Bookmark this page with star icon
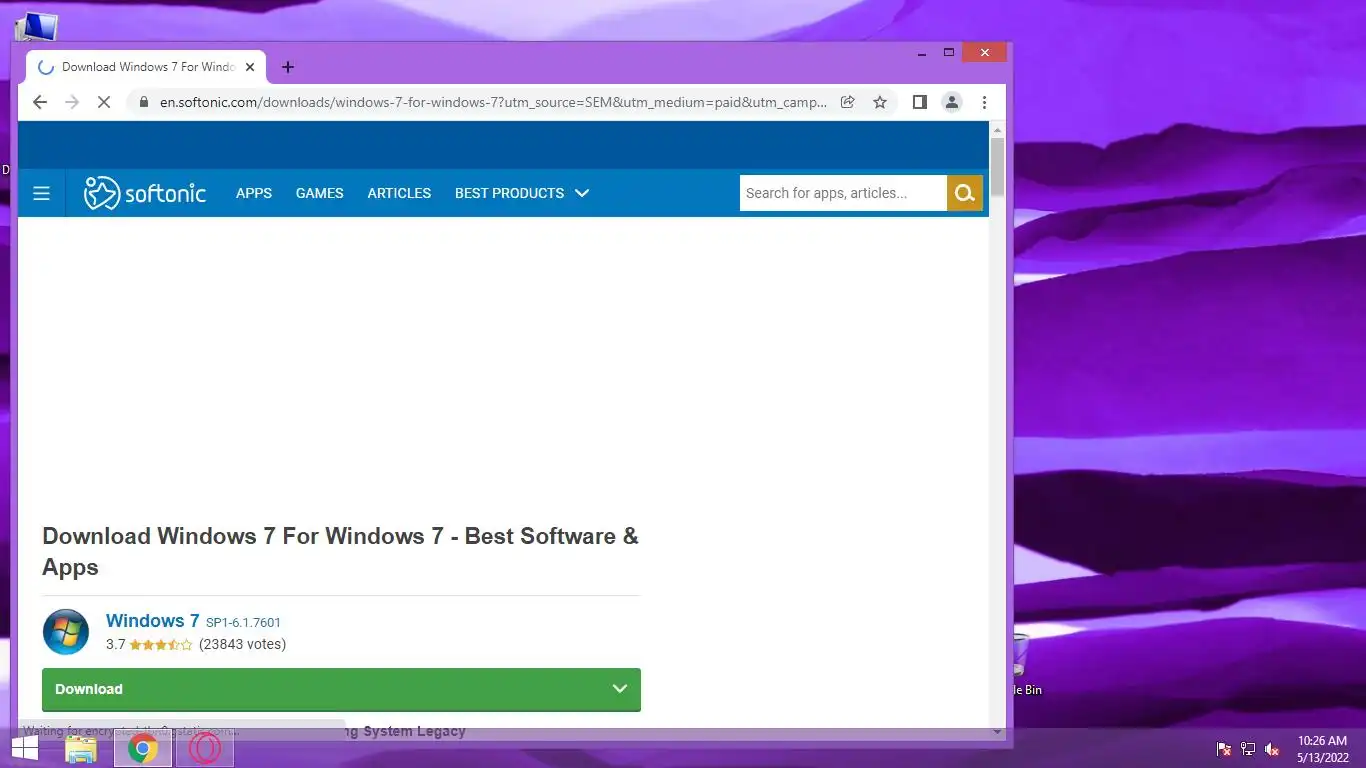 (880, 102)
